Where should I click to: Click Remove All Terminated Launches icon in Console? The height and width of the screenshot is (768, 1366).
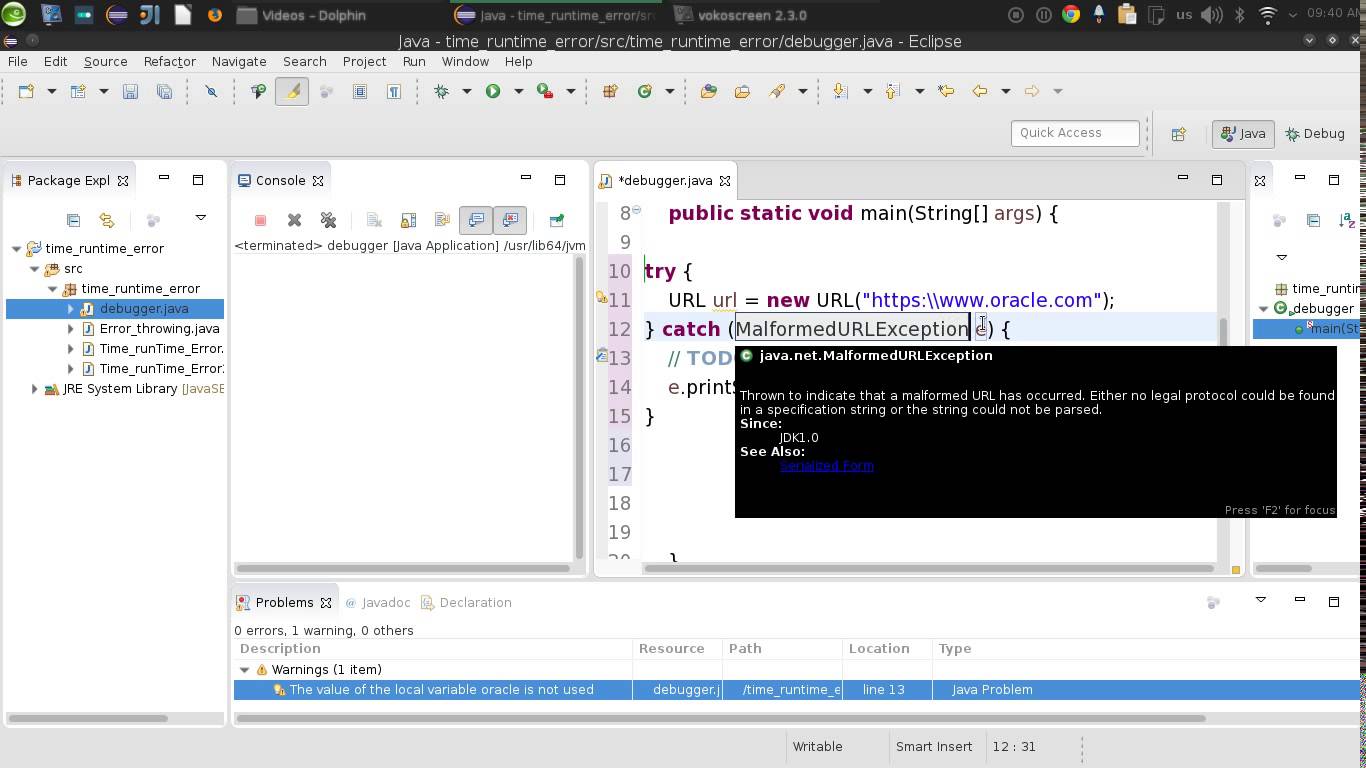point(328,220)
